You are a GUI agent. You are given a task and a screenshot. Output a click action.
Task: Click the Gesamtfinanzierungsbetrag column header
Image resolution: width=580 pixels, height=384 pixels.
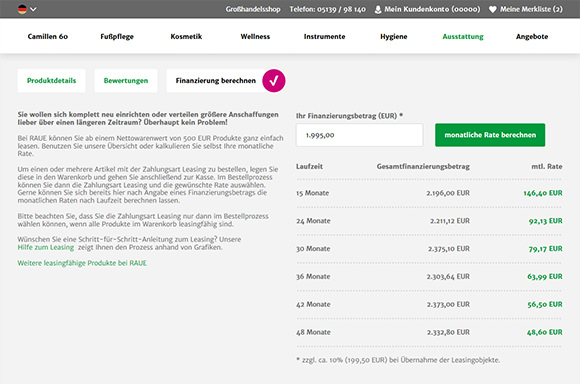[423, 166]
